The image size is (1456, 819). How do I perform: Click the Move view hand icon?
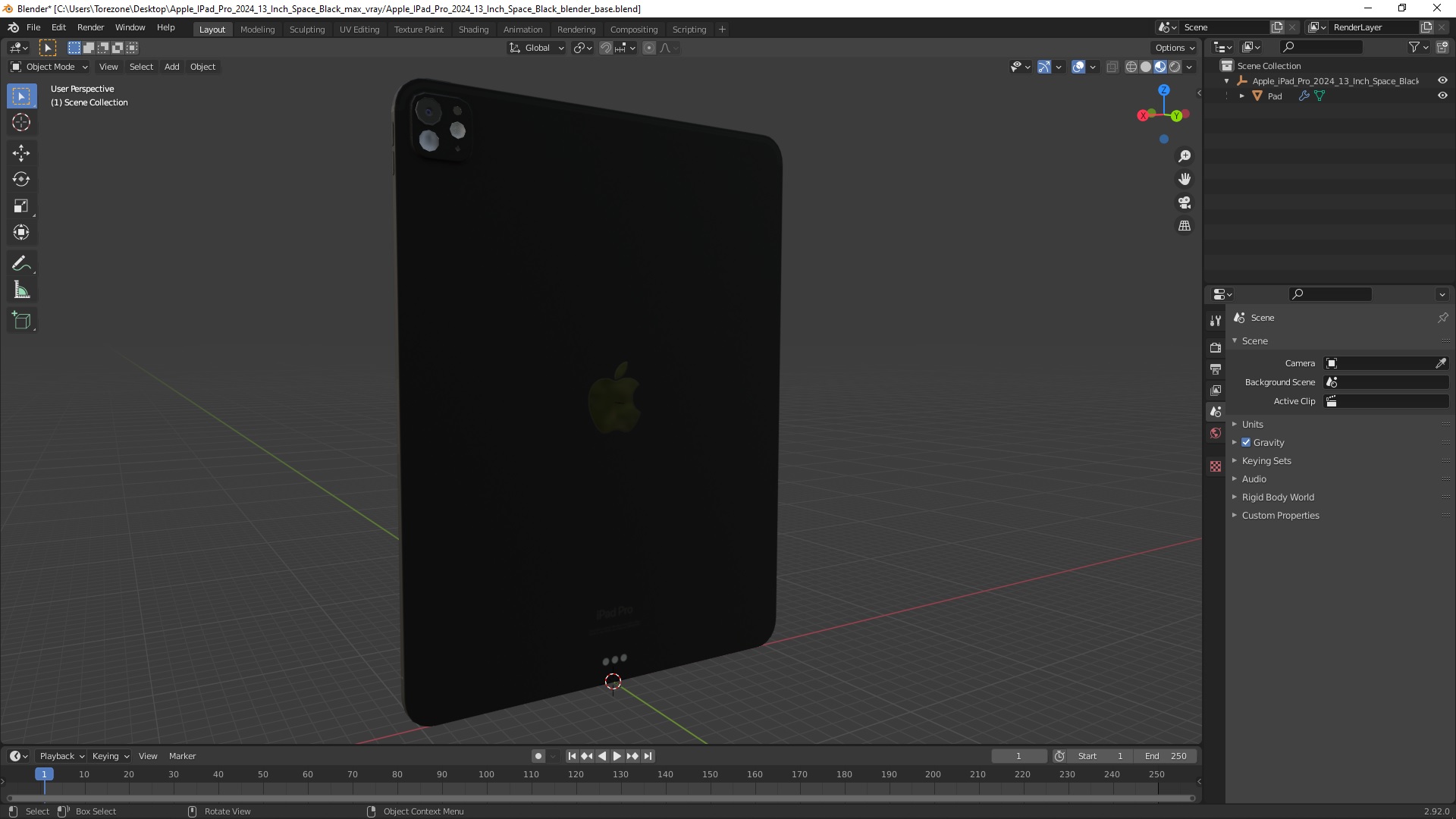(x=1185, y=179)
